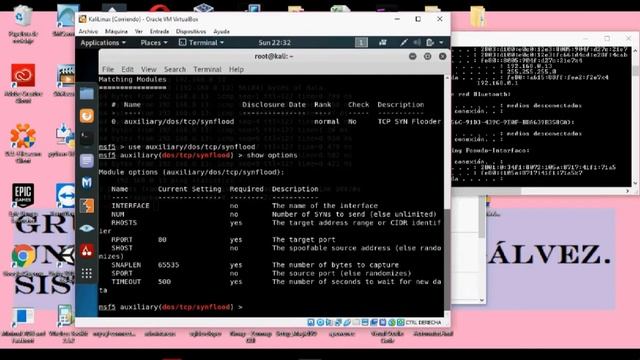Open Adobe Creative Cloud desktop icon

coord(23,84)
